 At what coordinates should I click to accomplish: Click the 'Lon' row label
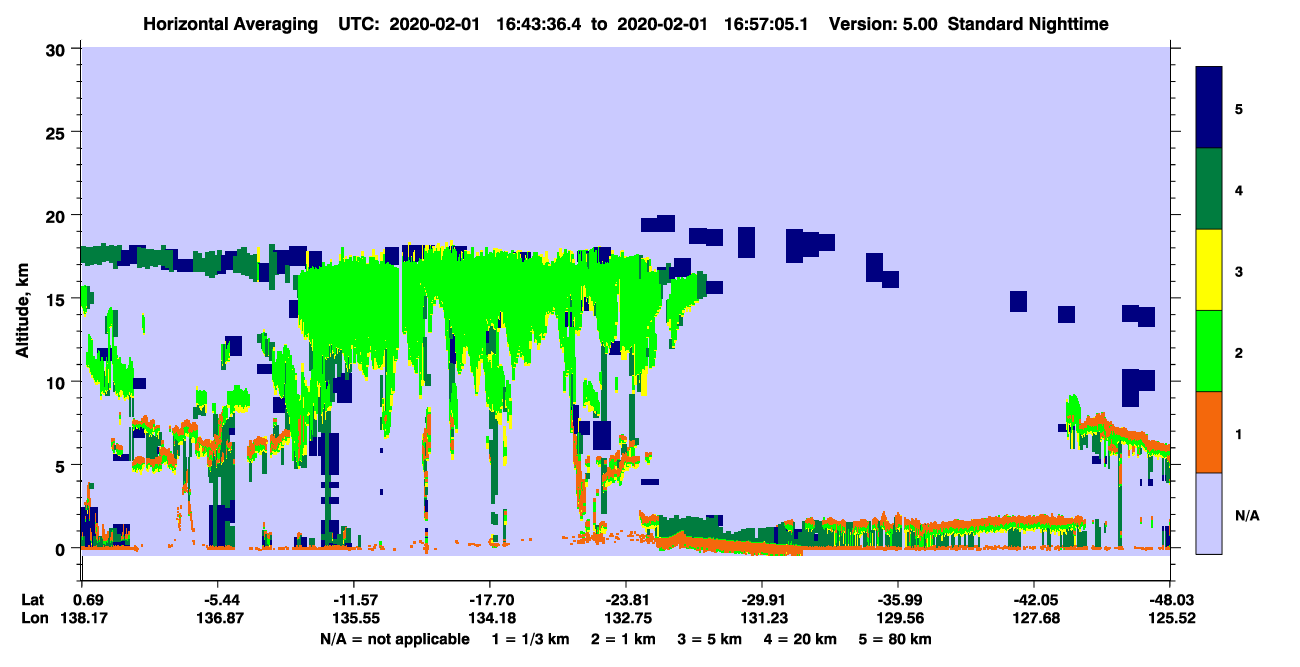click(33, 618)
